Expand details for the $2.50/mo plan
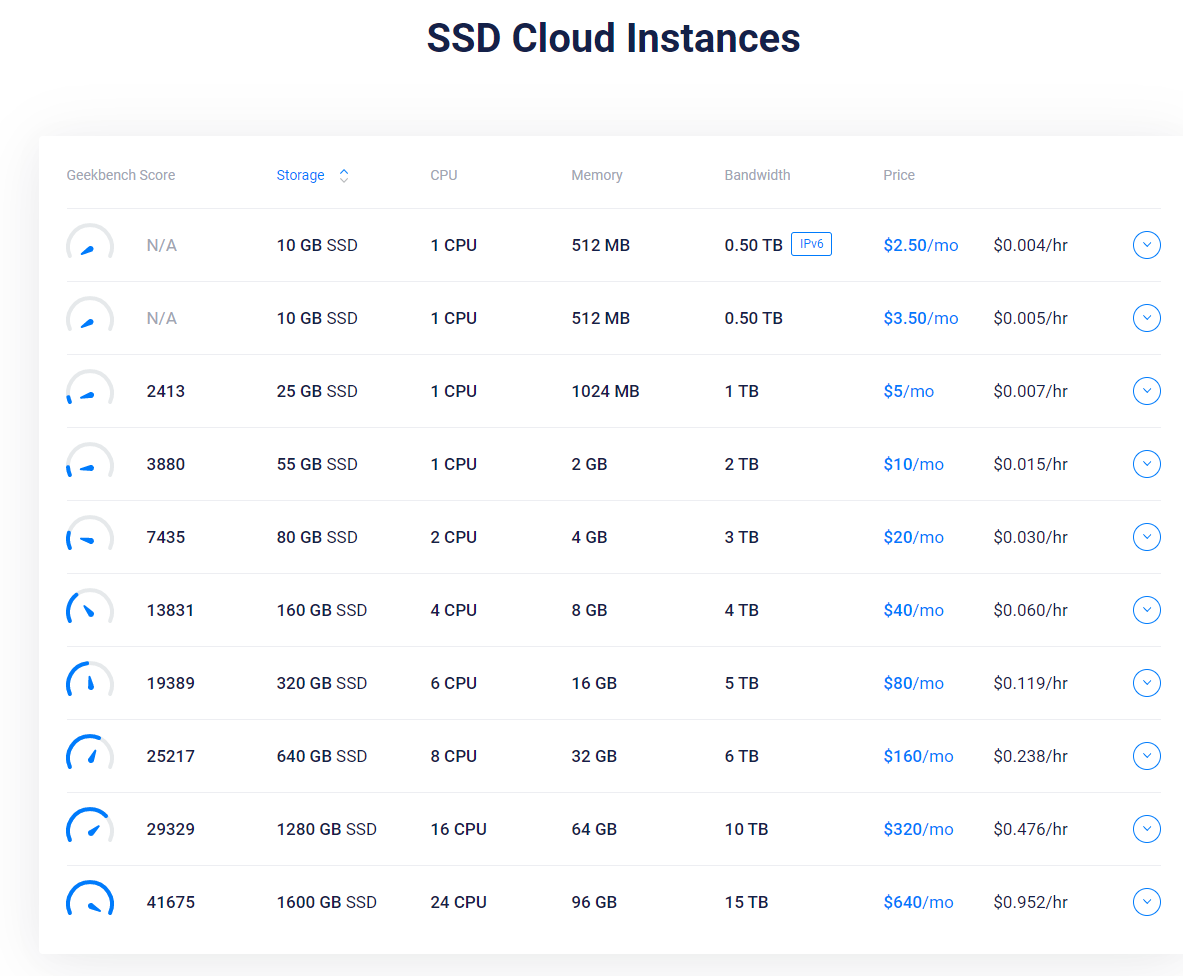1183x976 pixels. tap(1146, 245)
